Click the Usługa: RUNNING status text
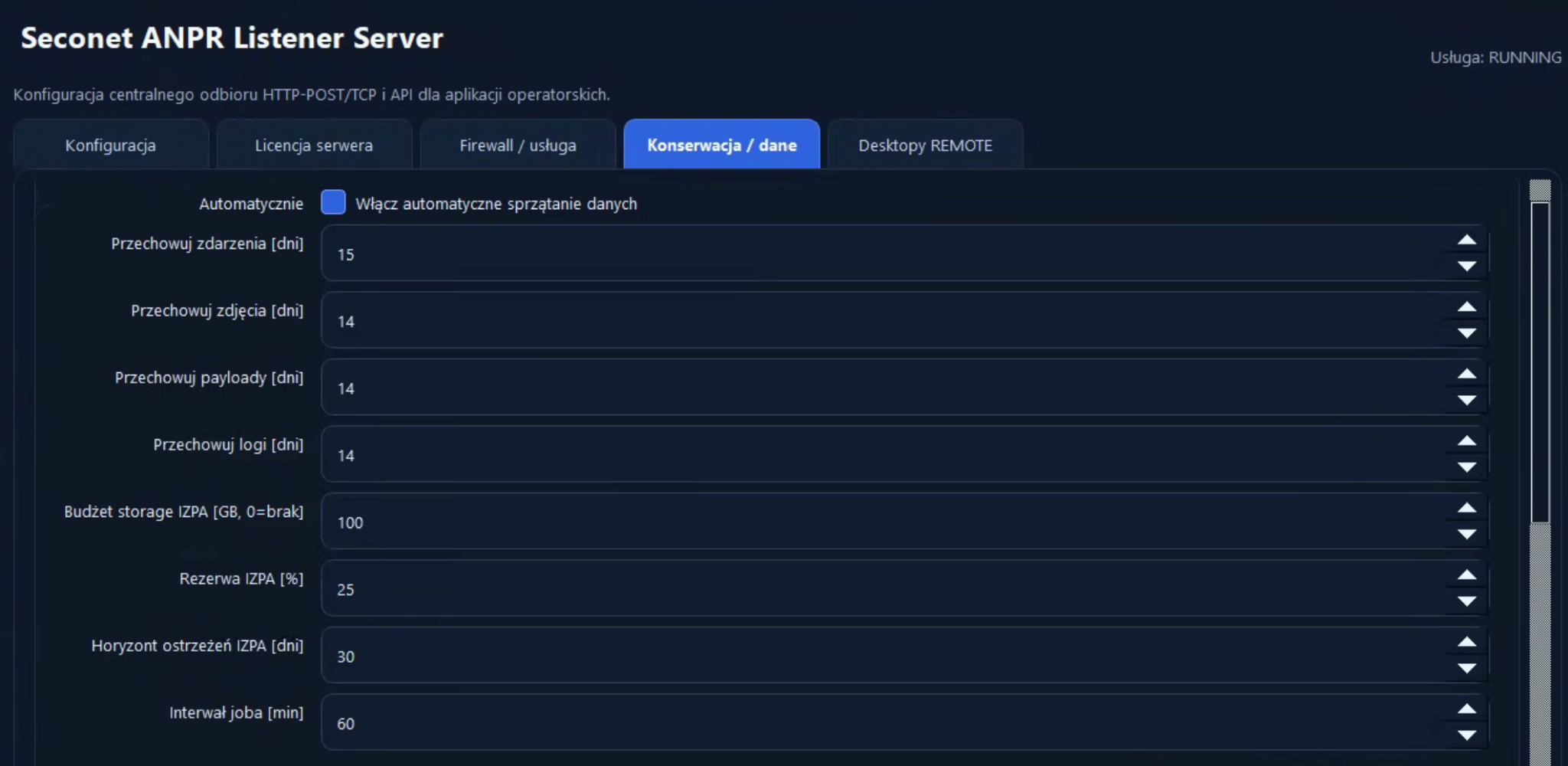 (1496, 57)
